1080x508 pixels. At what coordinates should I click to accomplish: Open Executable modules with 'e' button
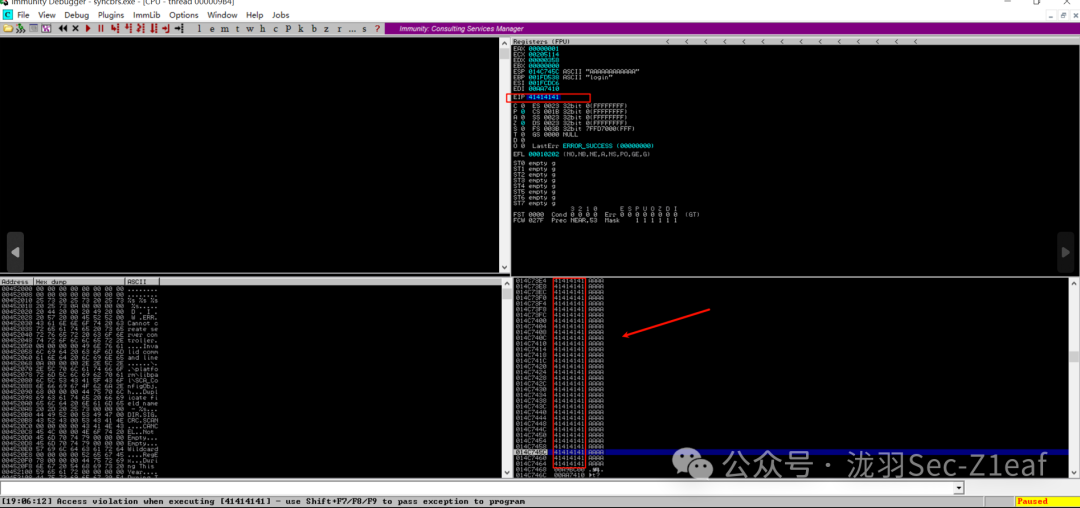click(x=212, y=28)
